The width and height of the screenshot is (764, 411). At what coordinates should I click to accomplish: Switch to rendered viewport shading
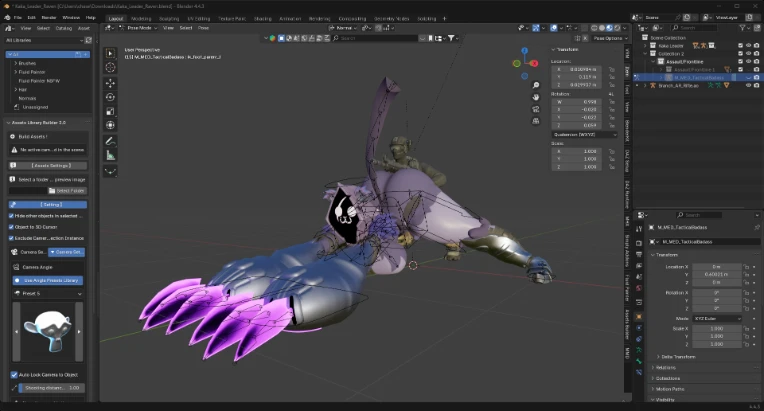click(617, 28)
